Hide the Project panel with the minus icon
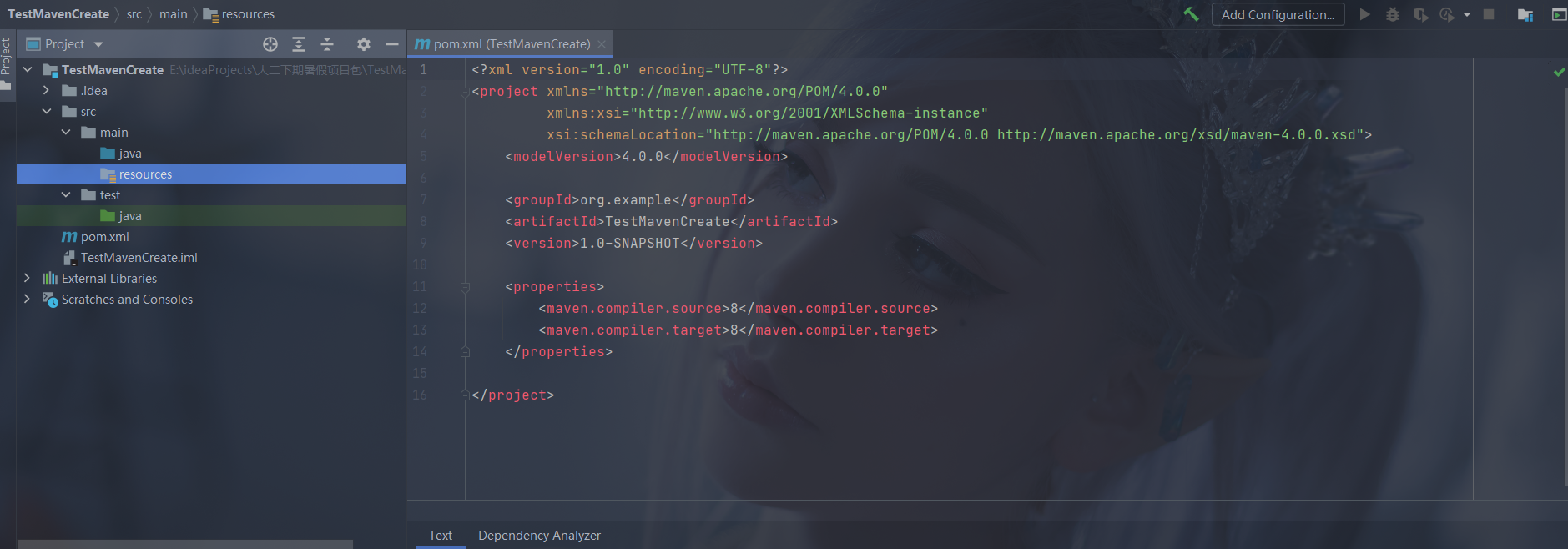Screen dimensions: 1568x549 (x=392, y=44)
